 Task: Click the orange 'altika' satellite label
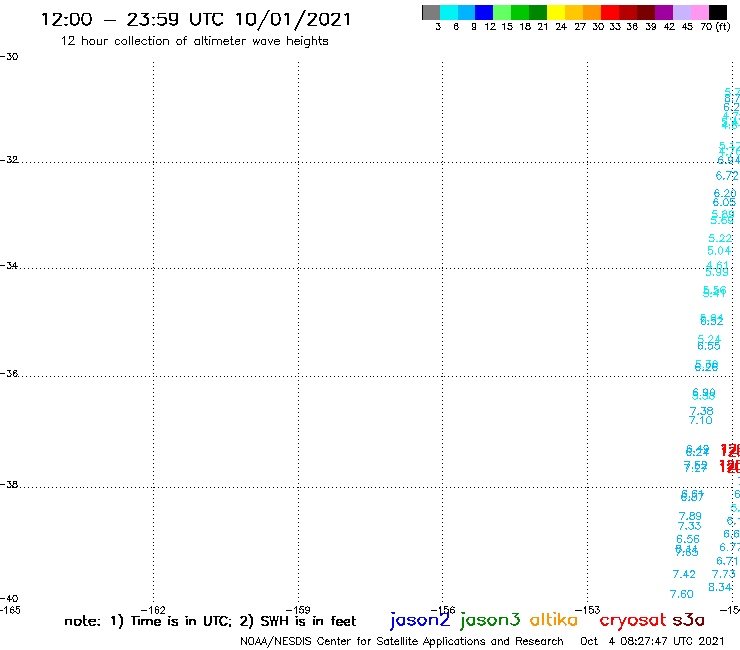[x=554, y=620]
